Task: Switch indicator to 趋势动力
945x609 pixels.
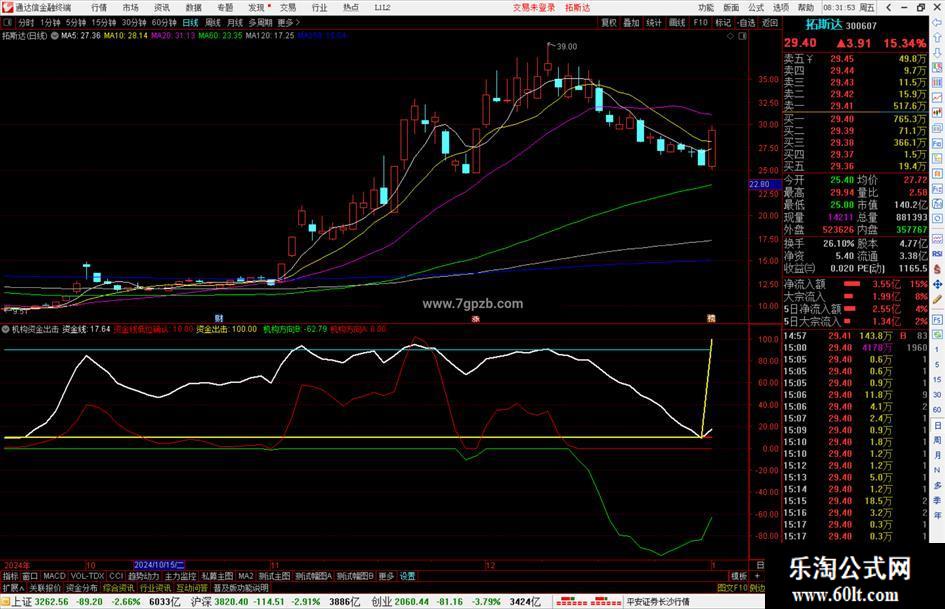Action: point(143,576)
